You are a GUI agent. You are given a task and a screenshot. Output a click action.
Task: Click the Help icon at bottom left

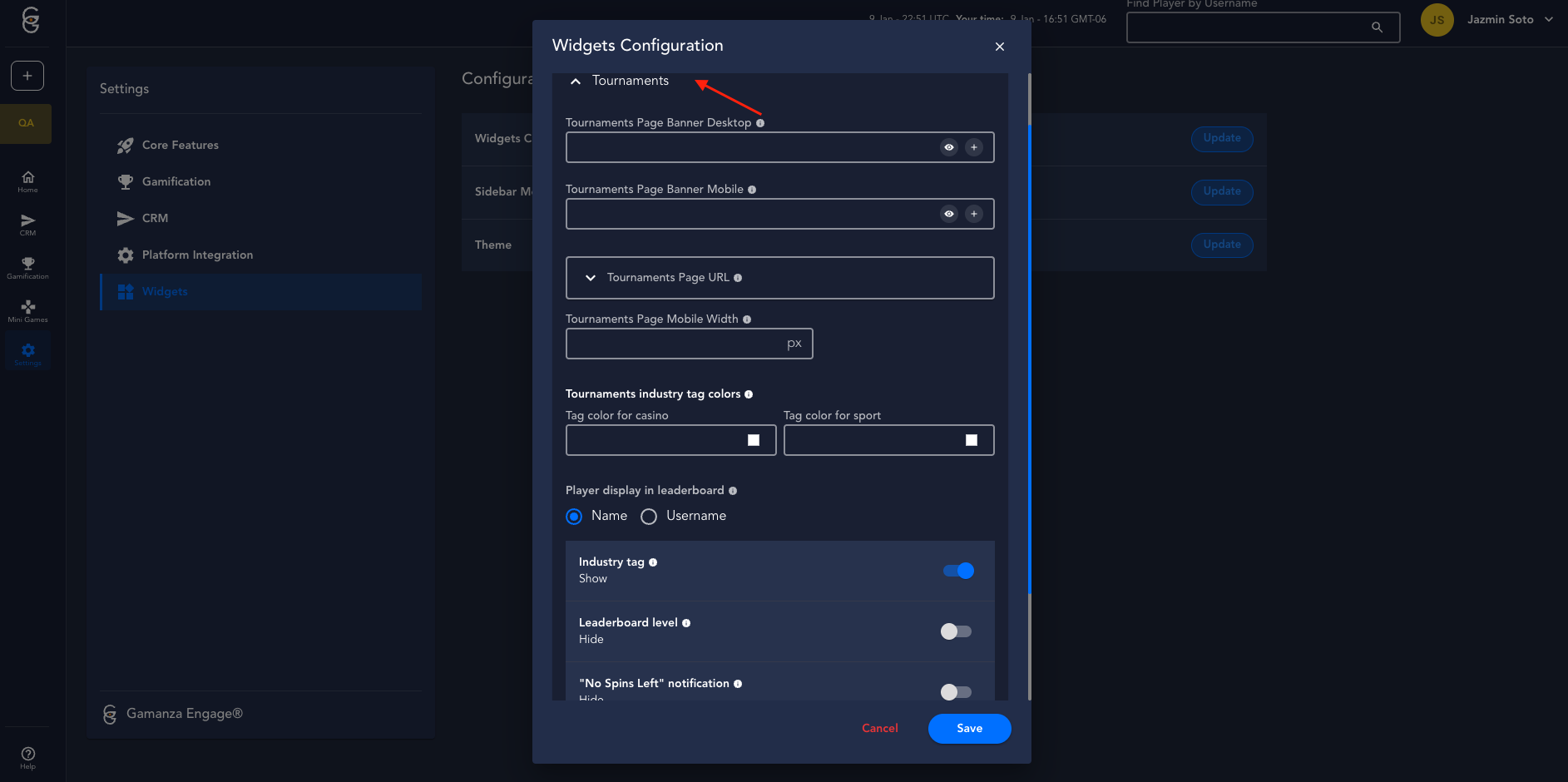pyautogui.click(x=27, y=757)
